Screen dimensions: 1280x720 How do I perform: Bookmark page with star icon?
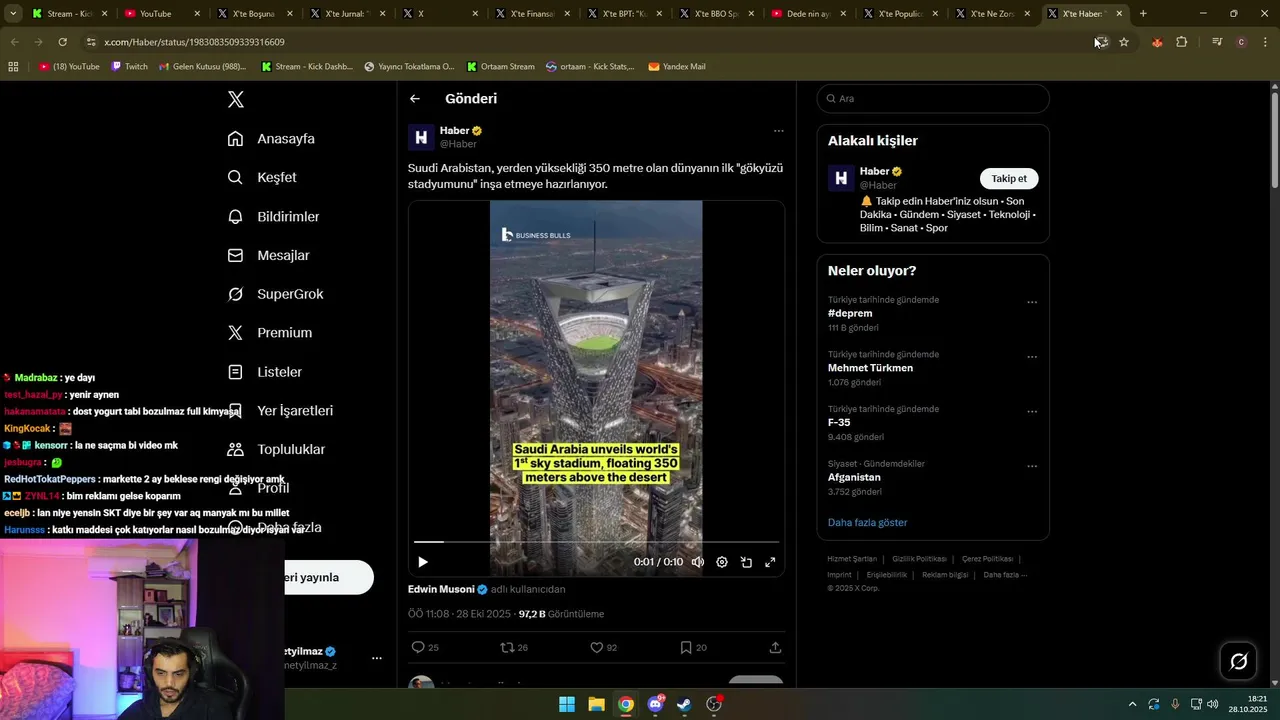click(x=1124, y=42)
